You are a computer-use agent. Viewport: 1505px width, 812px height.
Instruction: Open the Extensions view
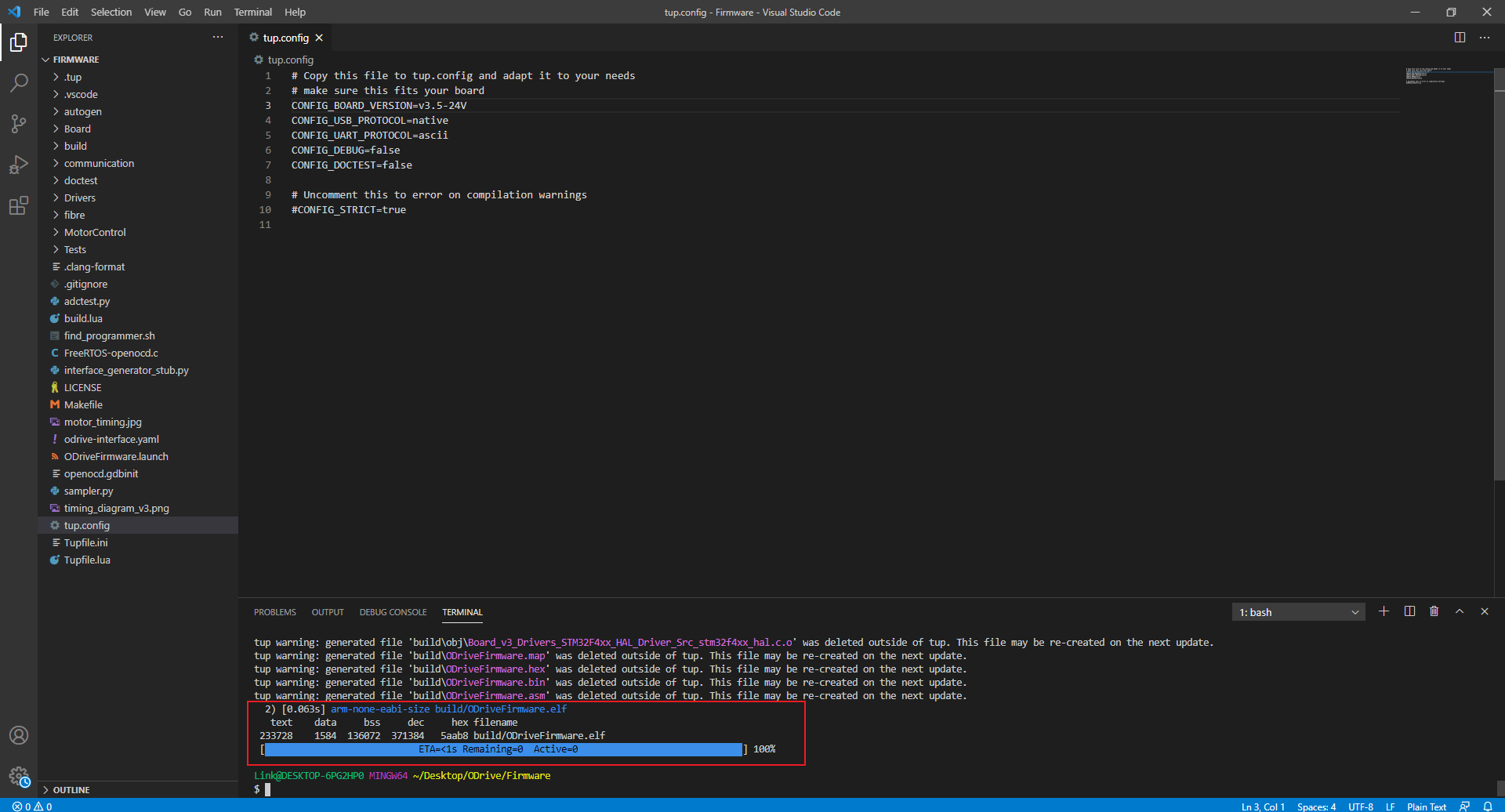(x=19, y=205)
